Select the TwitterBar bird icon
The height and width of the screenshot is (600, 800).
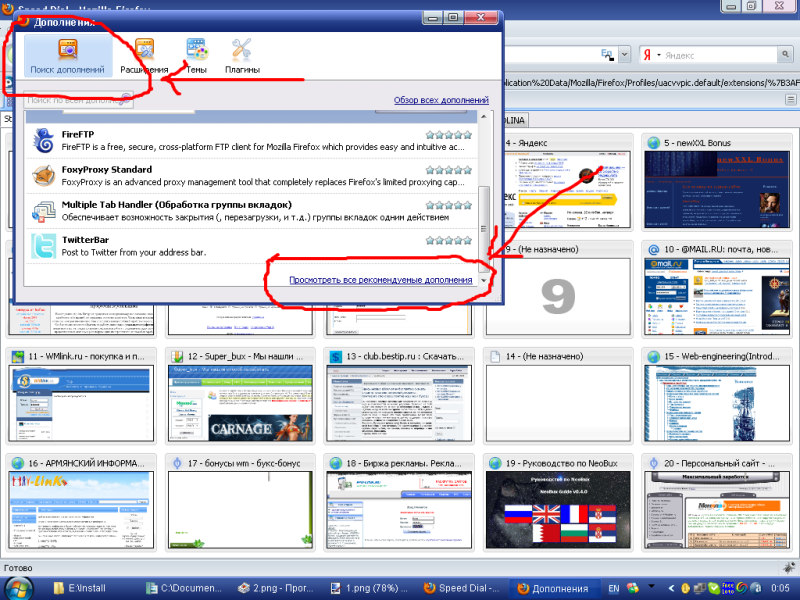point(44,246)
